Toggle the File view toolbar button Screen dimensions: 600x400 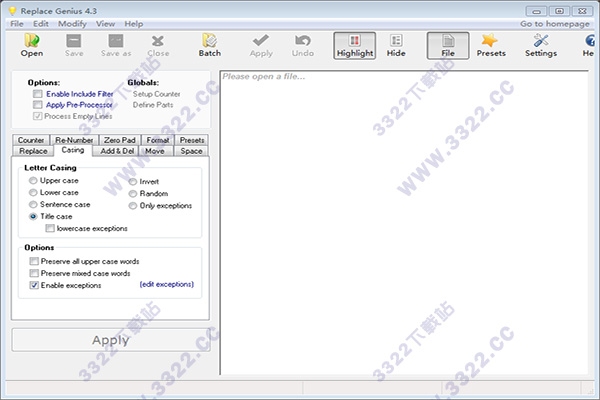(448, 46)
